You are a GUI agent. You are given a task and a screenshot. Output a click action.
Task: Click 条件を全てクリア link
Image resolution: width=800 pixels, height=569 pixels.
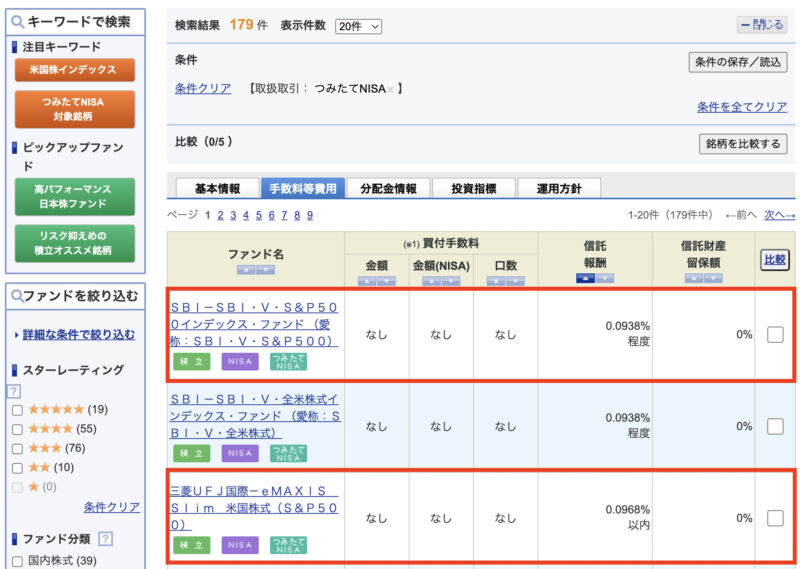[x=742, y=107]
